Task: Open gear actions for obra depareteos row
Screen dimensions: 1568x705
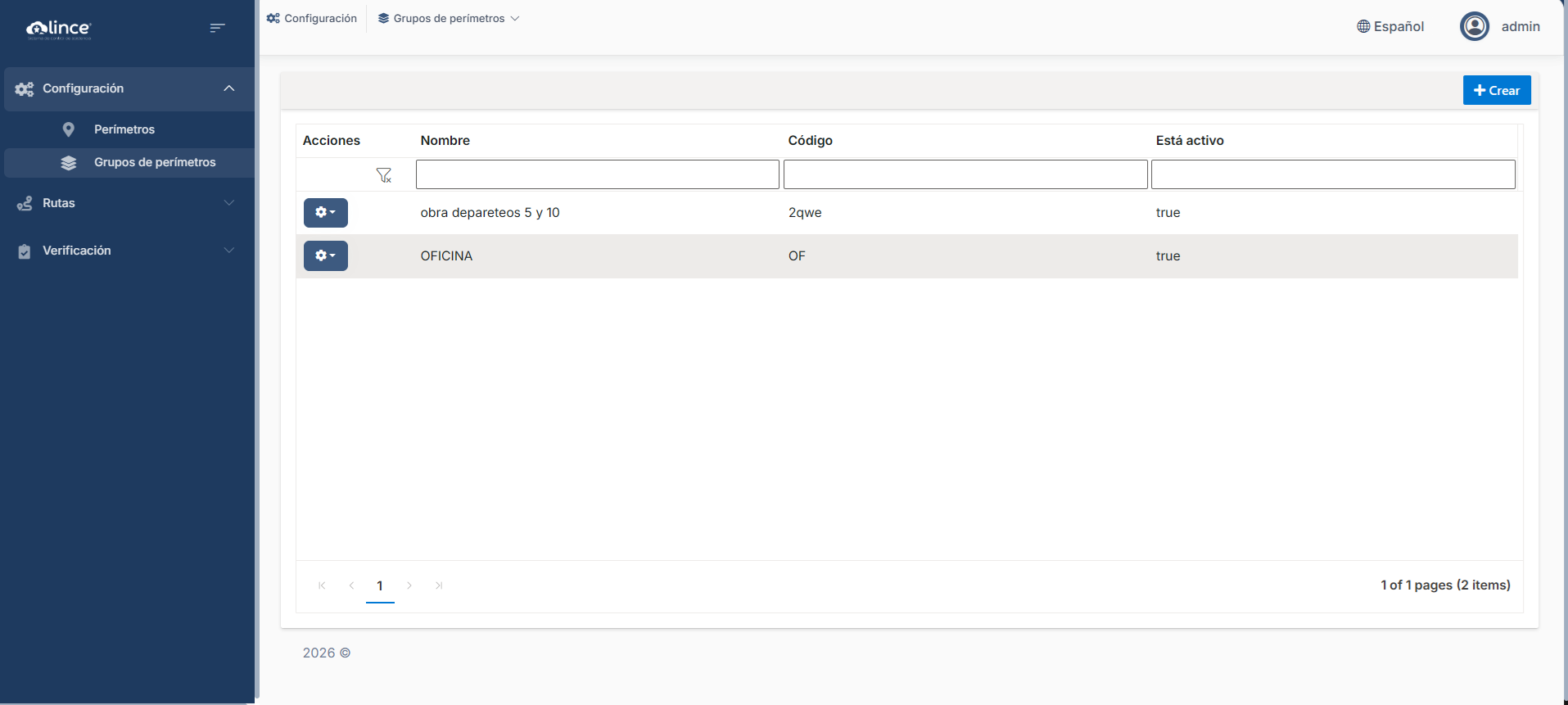Action: [325, 213]
